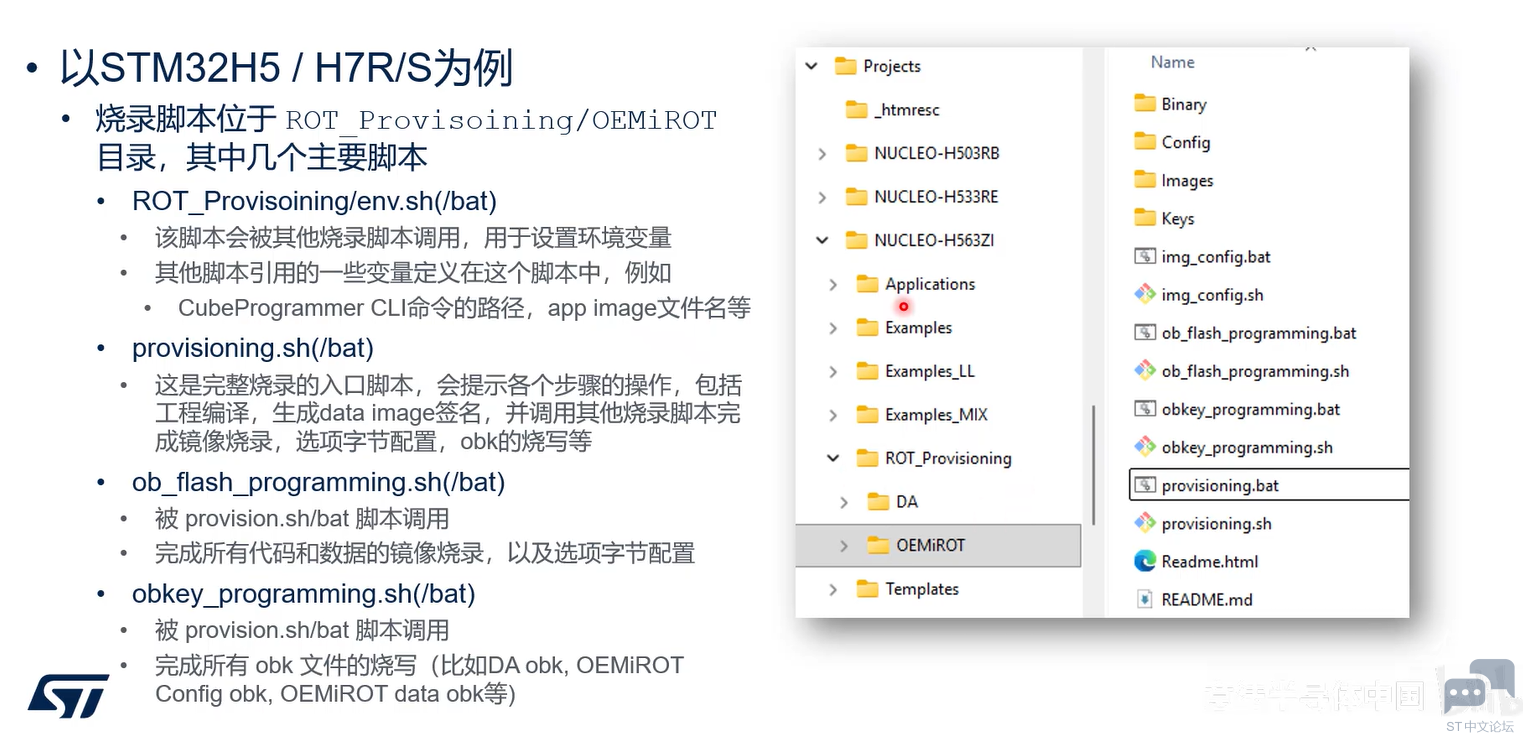1523x742 pixels.
Task: Click the Keys folder icon
Action: coord(1145,218)
